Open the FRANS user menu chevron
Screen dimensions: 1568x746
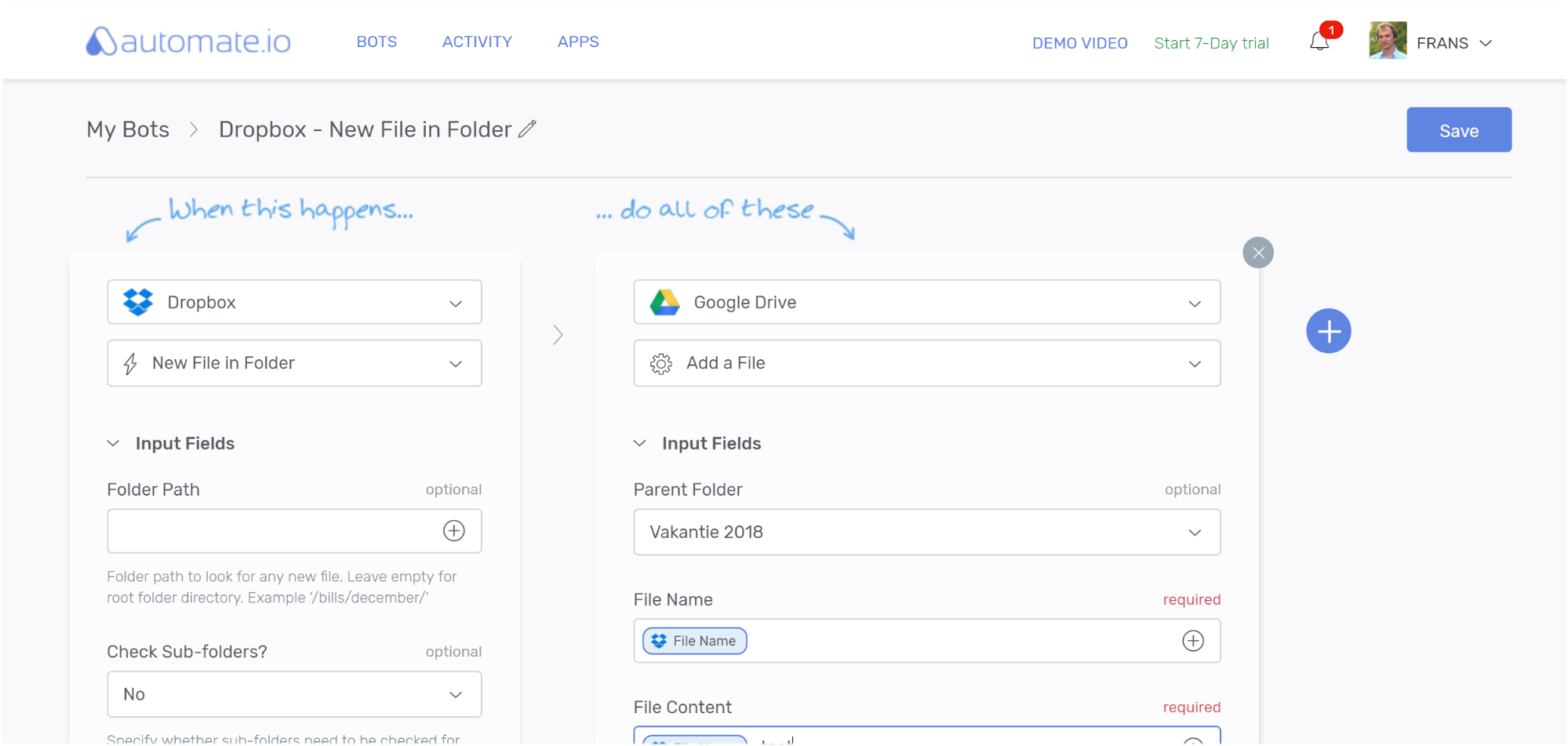[x=1486, y=43]
